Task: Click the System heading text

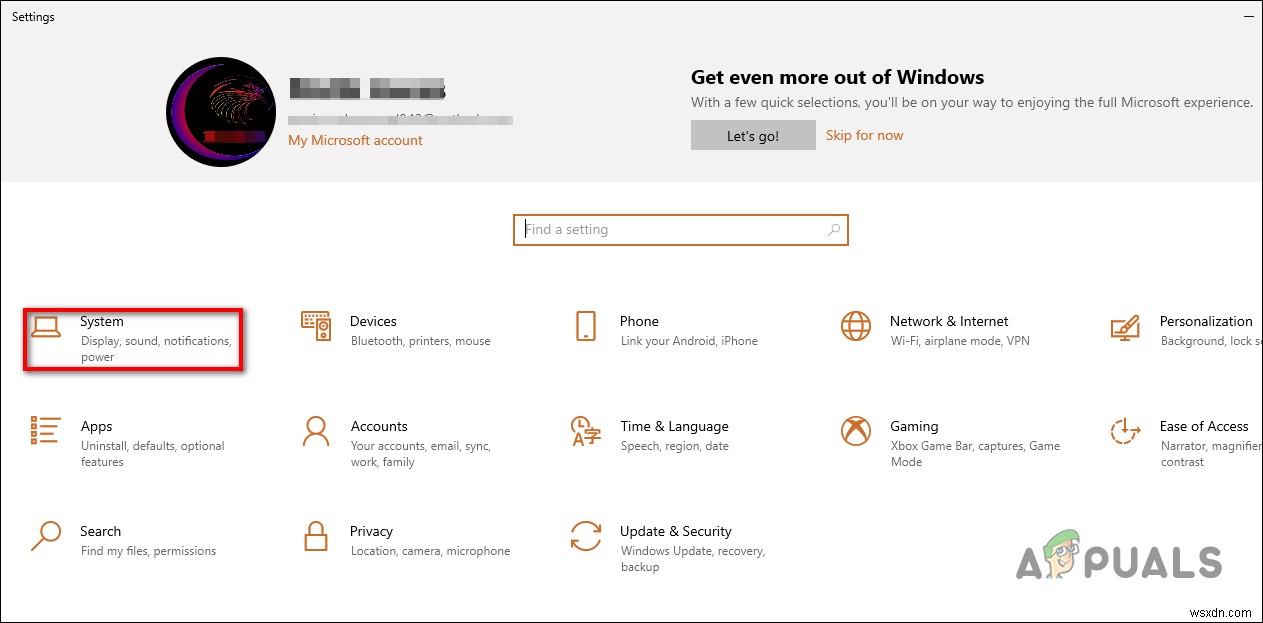Action: click(x=102, y=321)
